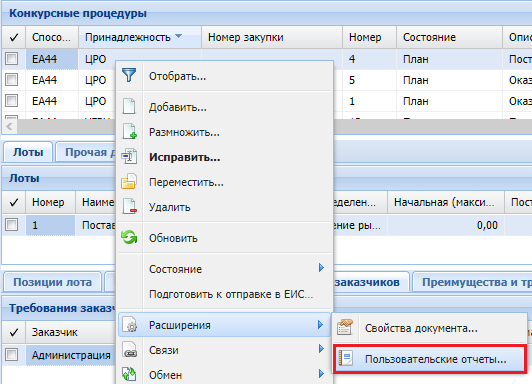Viewport: 532px width, 384px height.
Task: Switch to the Позиции лота tab
Action: point(52,282)
